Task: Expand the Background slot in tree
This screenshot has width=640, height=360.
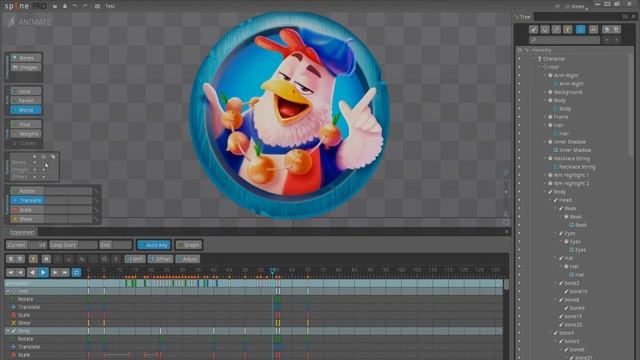Action: pos(545,92)
